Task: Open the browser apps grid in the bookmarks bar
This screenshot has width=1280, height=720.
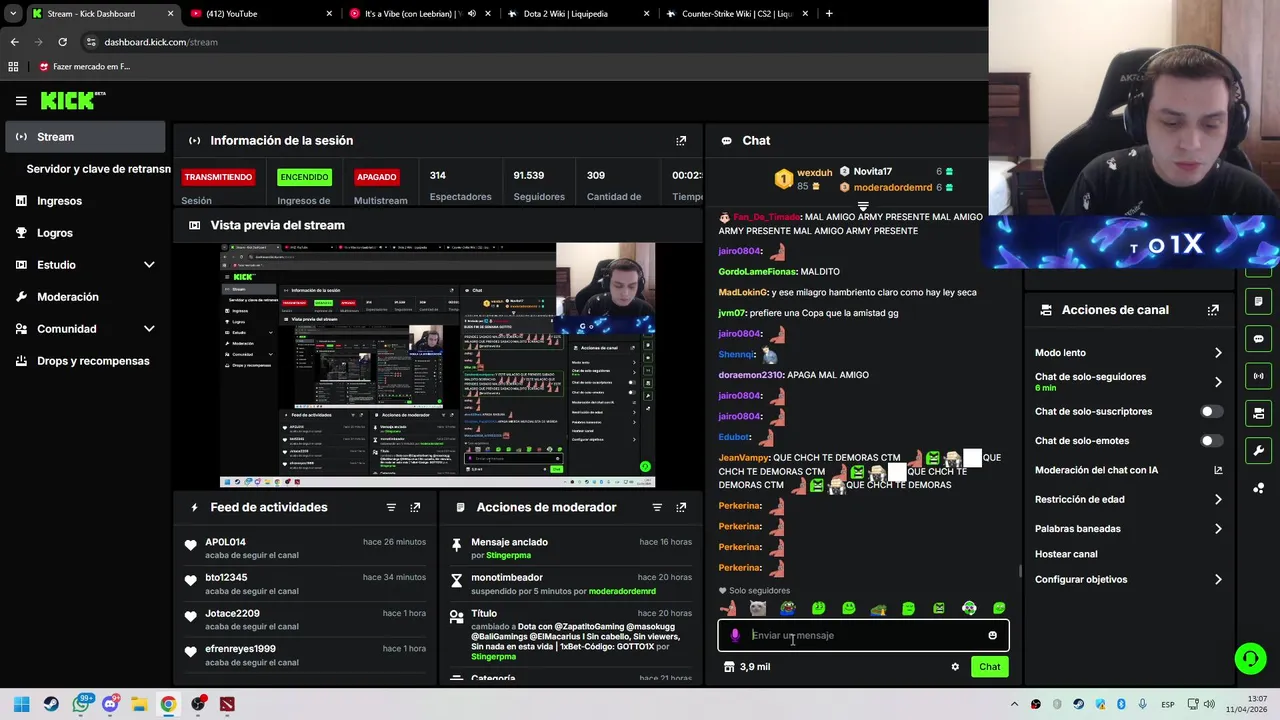Action: pos(13,67)
